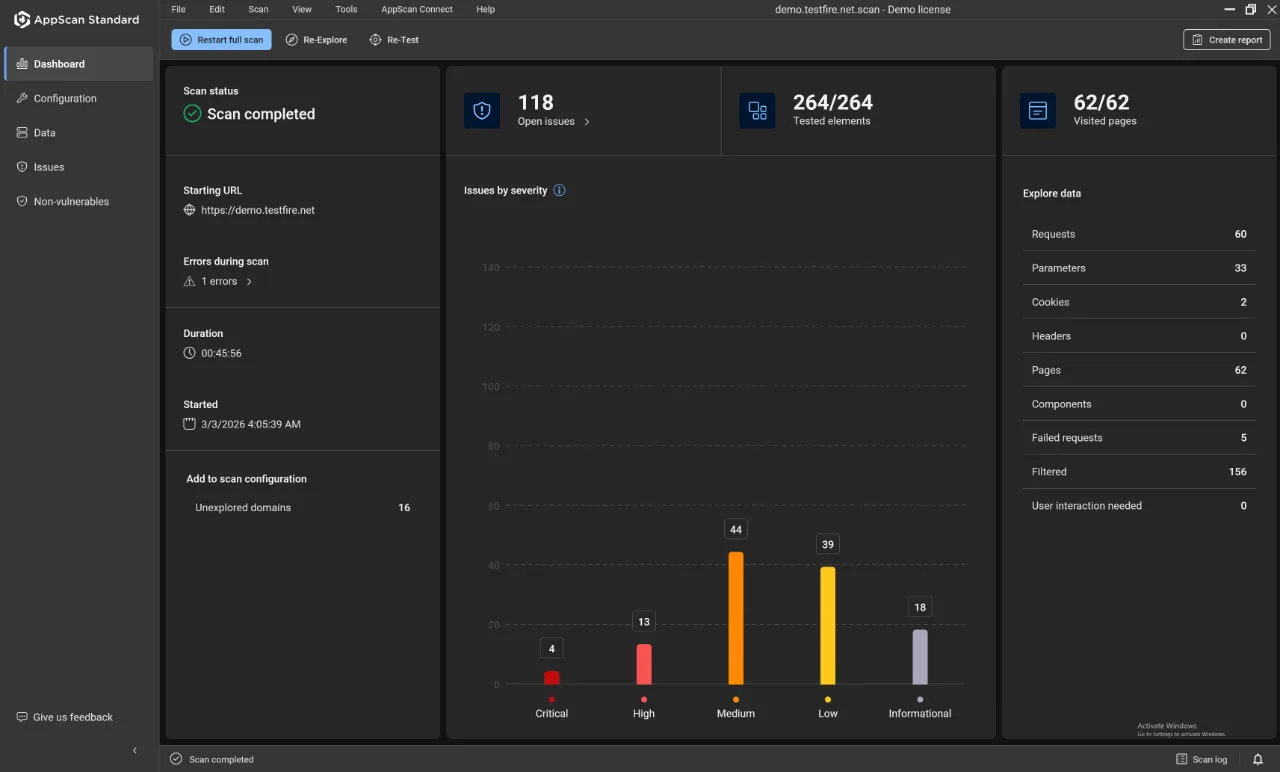Expand Open issues via its chevron arrow
The height and width of the screenshot is (772, 1280).
tap(587, 122)
